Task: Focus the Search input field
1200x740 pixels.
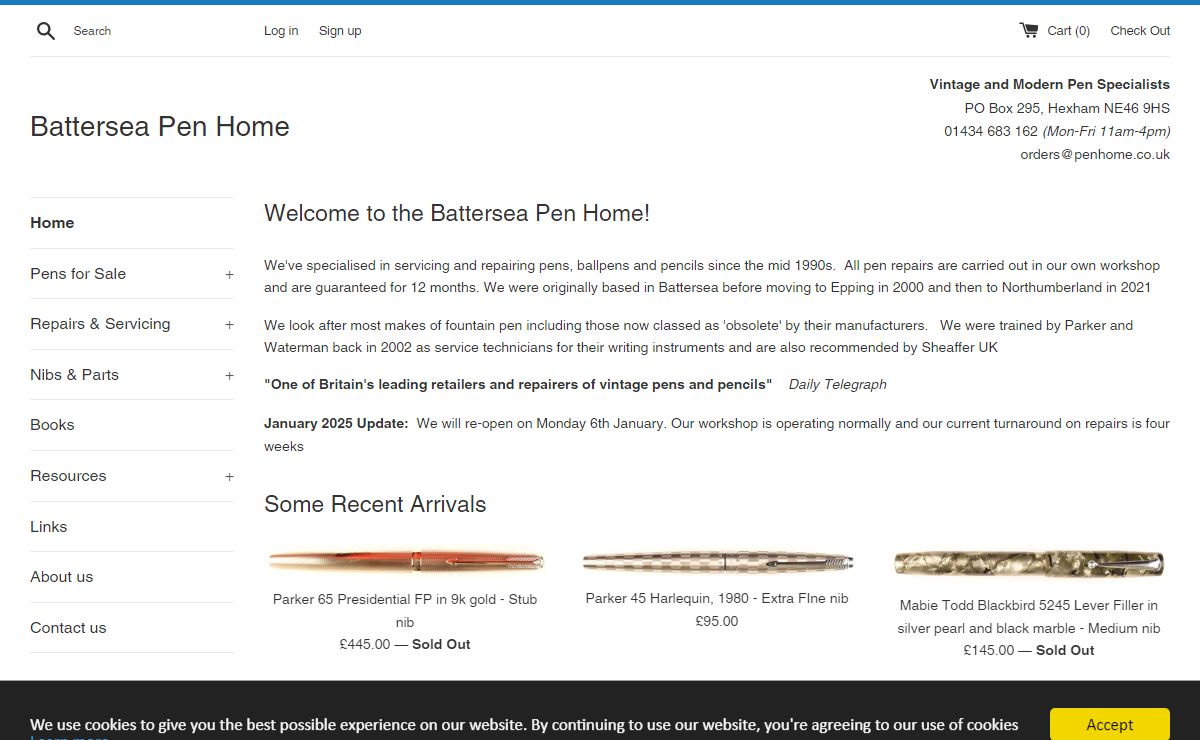Action: pyautogui.click(x=150, y=31)
